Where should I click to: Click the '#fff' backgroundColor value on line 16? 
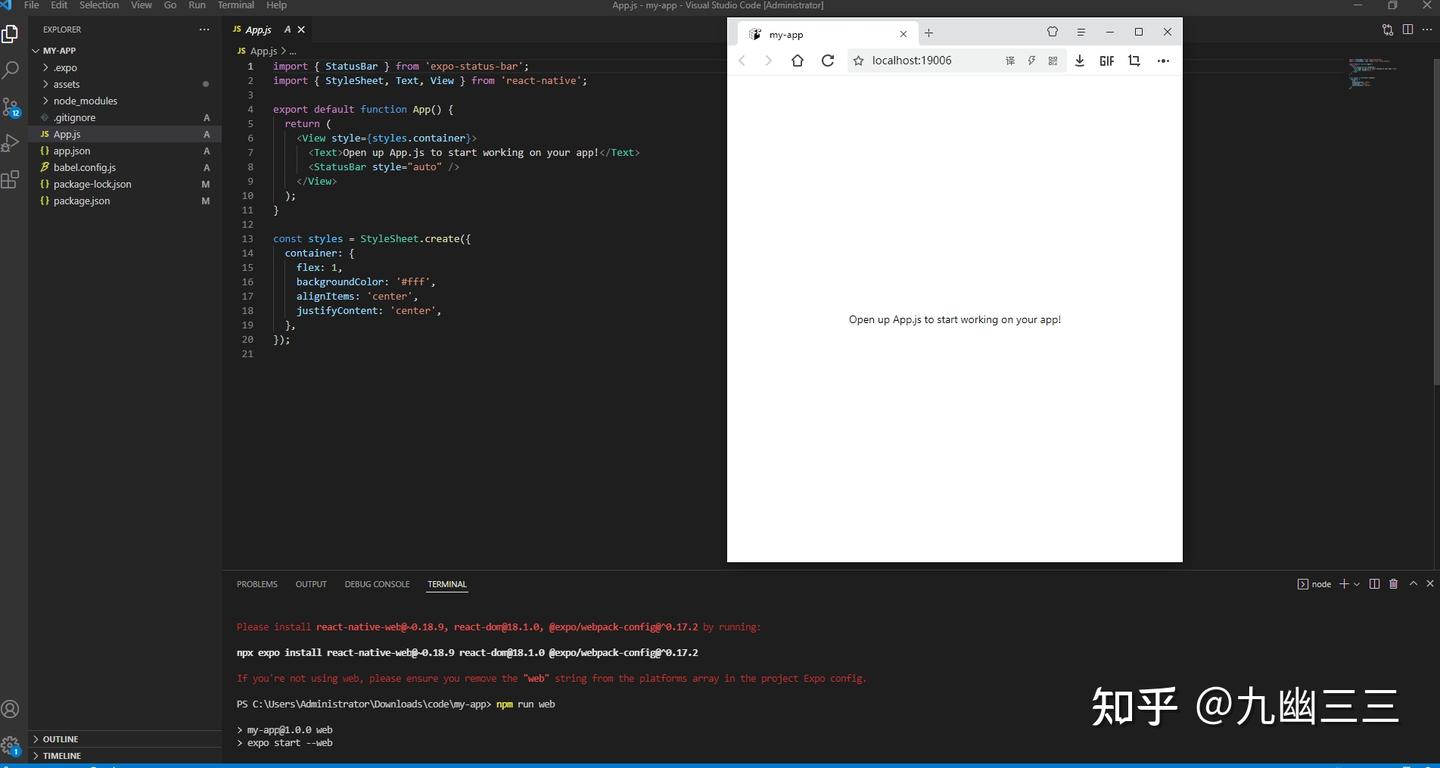tap(412, 281)
